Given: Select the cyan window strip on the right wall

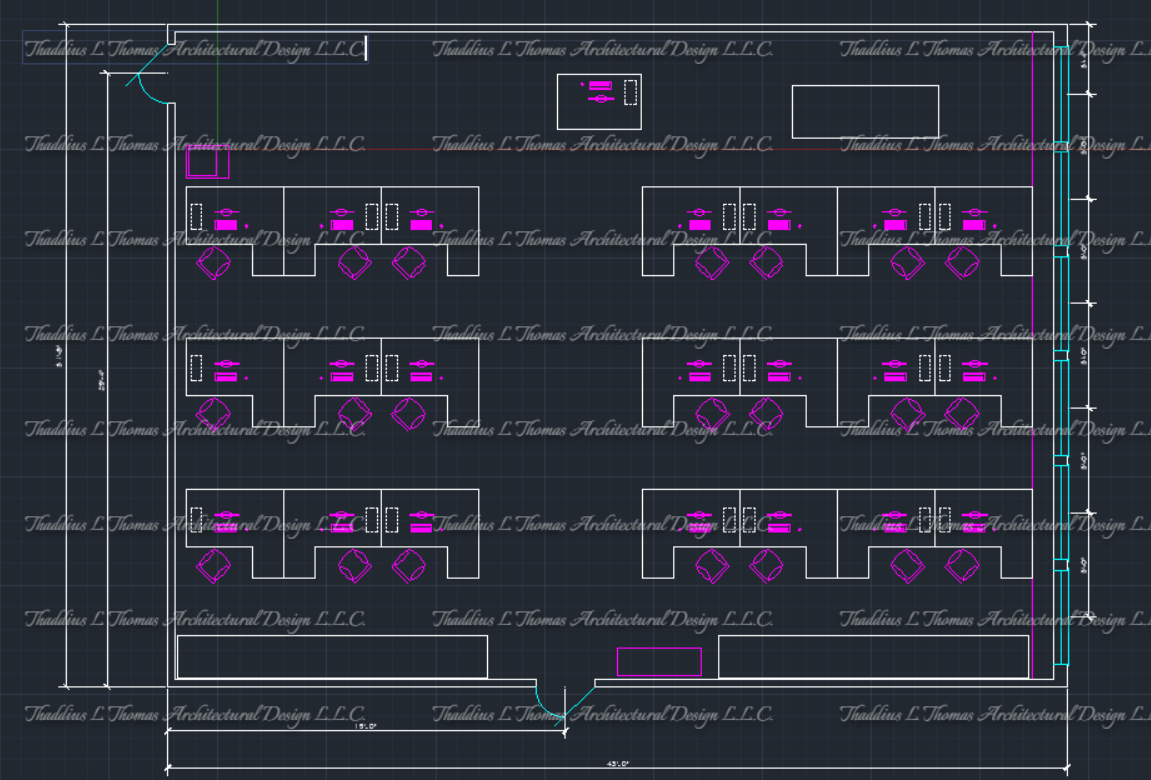Looking at the screenshot, I should pyautogui.click(x=1061, y=356).
